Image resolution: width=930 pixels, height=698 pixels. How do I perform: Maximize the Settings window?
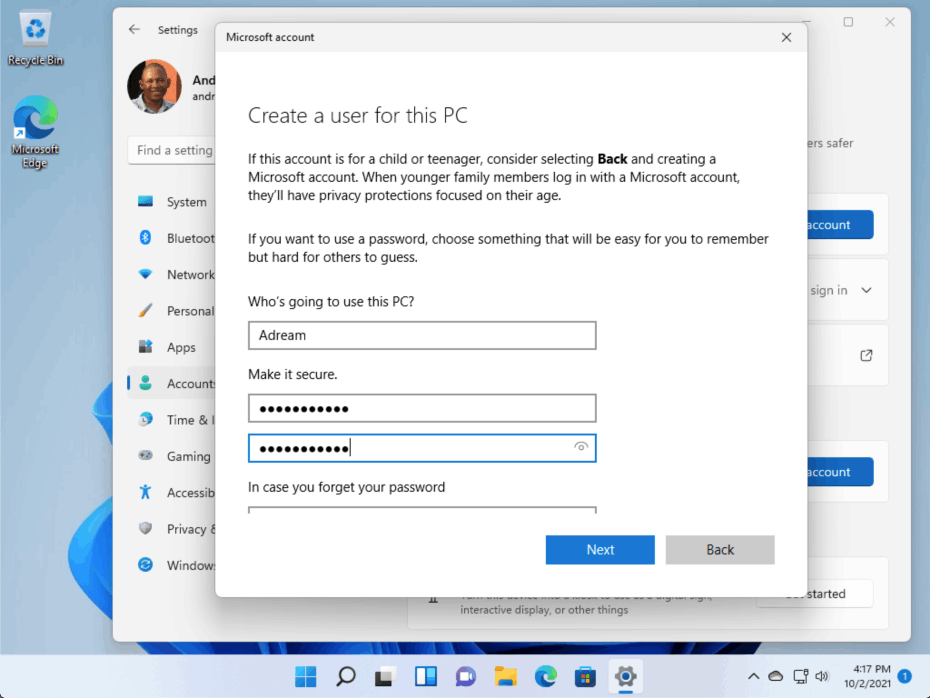(x=848, y=22)
